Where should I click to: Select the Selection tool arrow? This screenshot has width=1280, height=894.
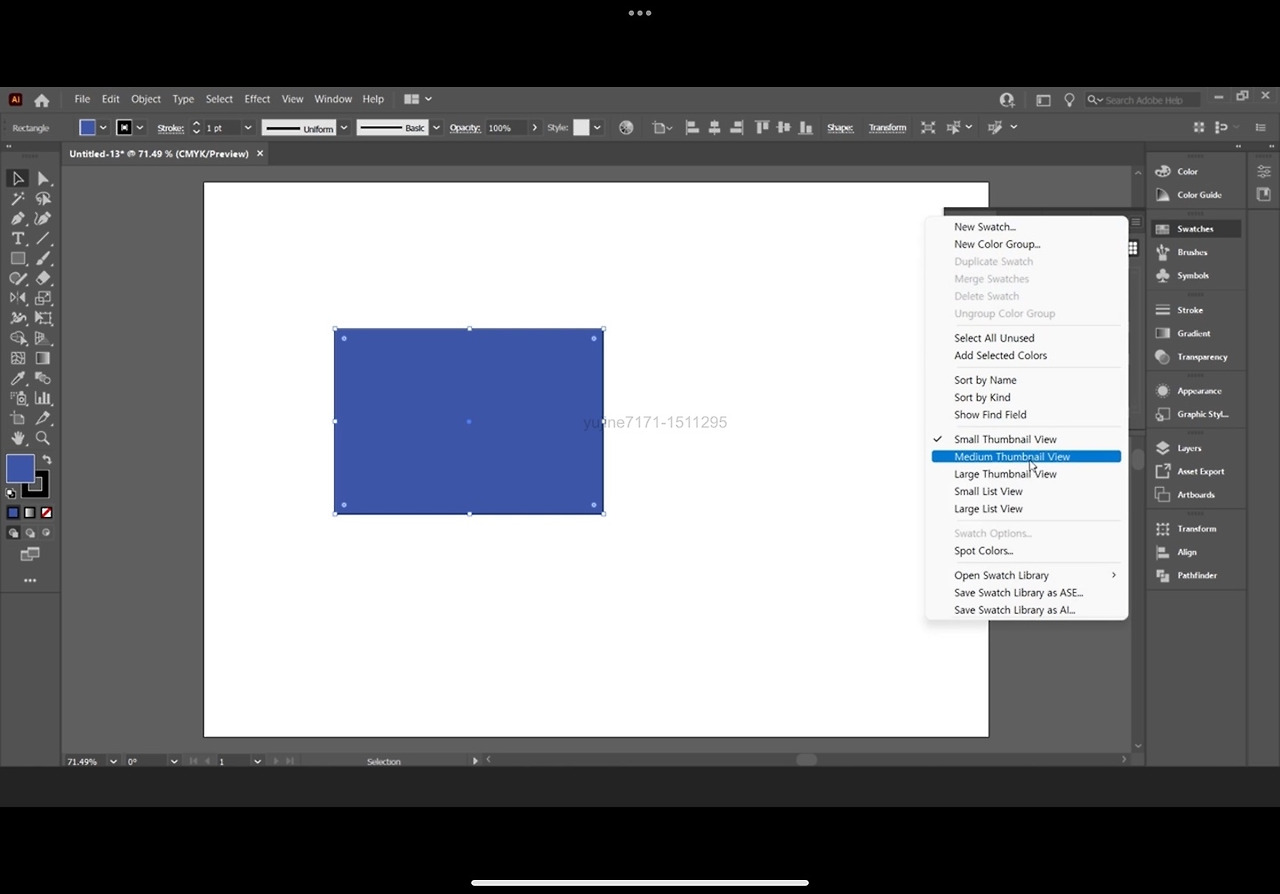[x=18, y=178]
